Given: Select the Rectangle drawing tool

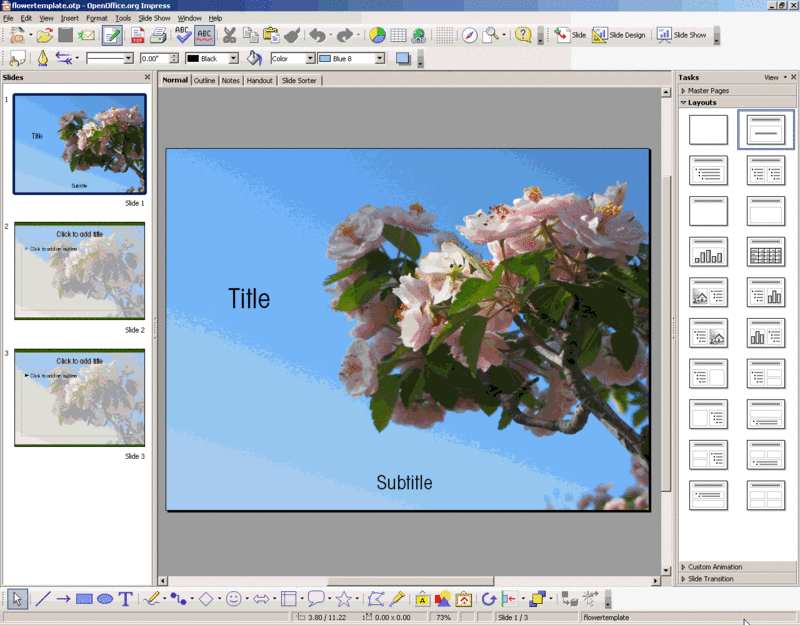Looking at the screenshot, I should pos(84,598).
